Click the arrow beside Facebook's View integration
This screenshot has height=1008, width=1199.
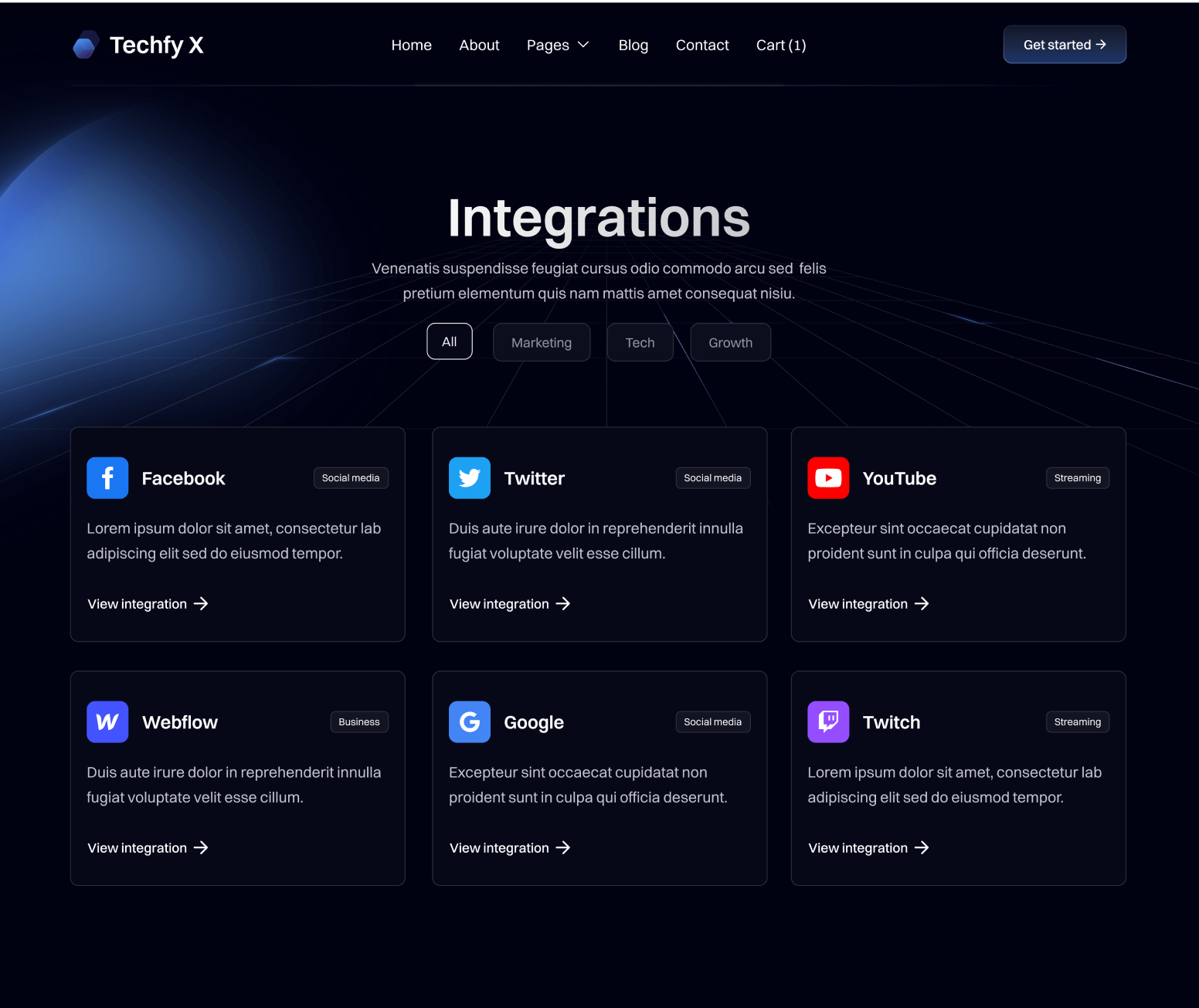[201, 604]
